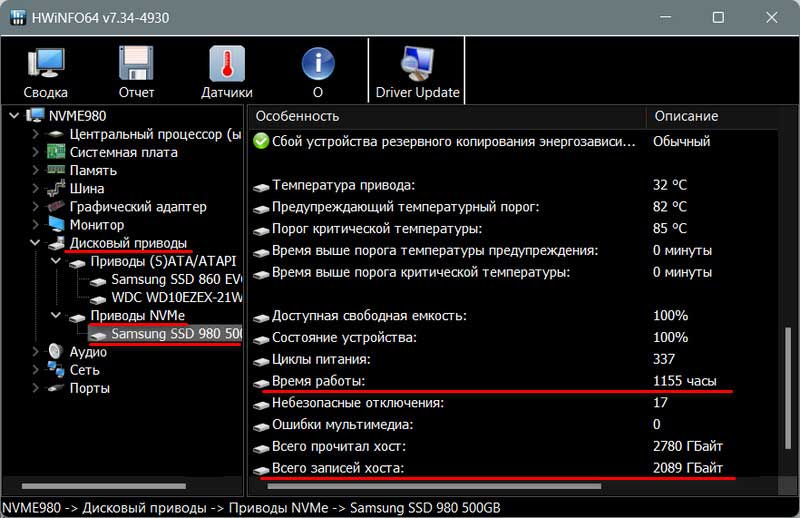Click the Обычный description value
This screenshot has height=518, width=800.
pos(682,141)
